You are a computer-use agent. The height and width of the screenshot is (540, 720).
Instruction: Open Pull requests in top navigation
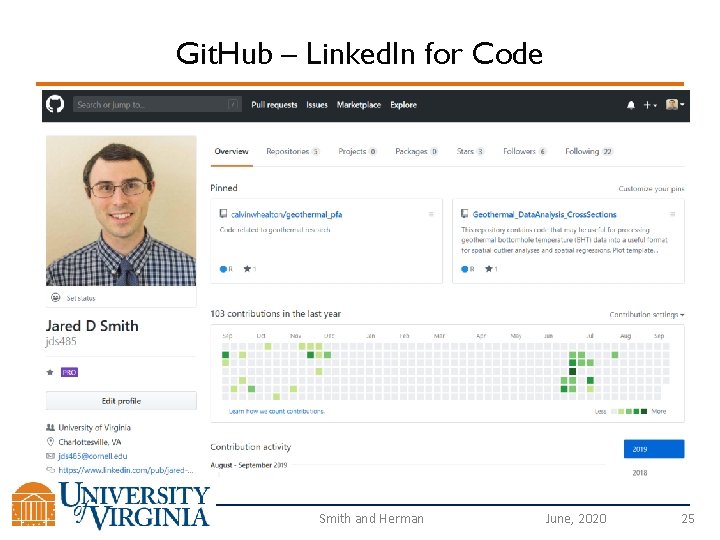[274, 104]
